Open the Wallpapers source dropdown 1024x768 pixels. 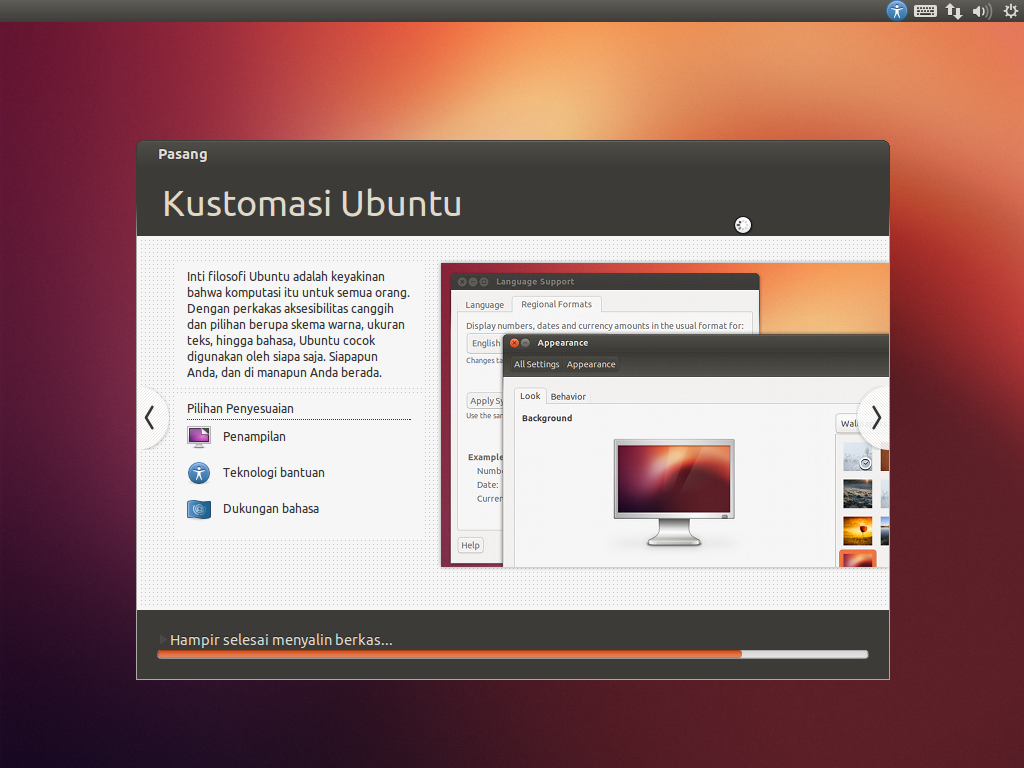point(853,423)
